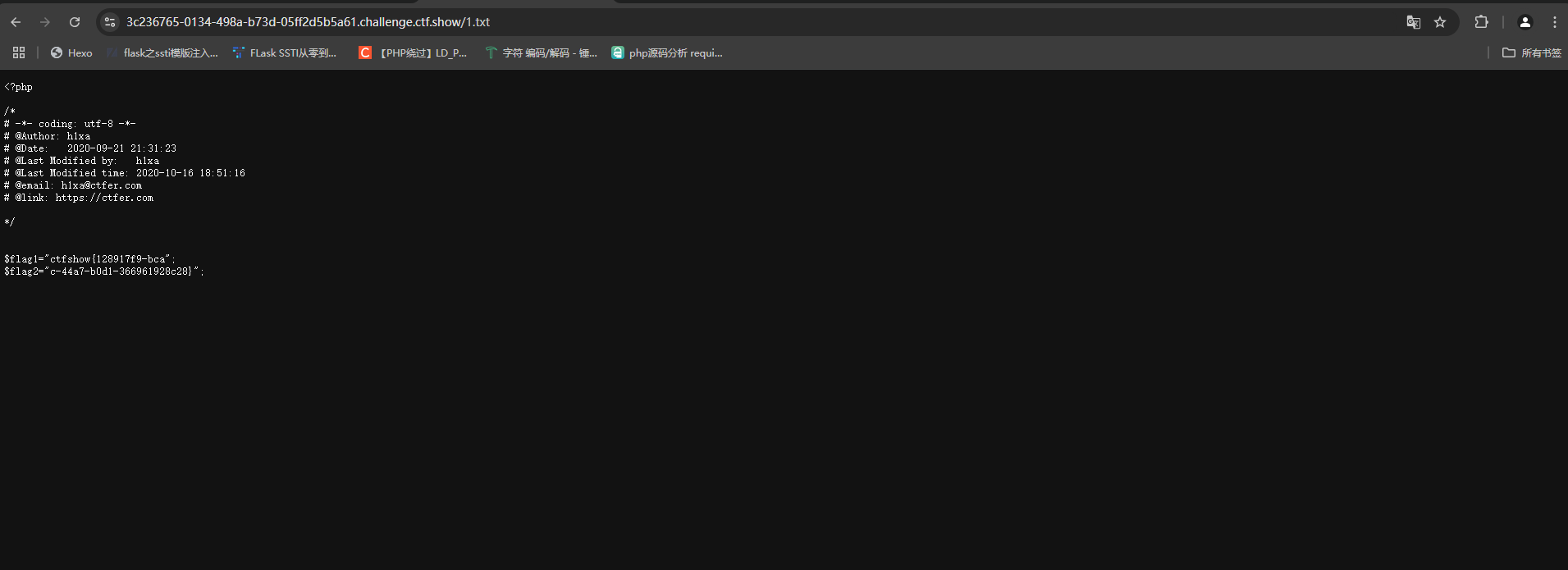Click the $flag2 line of text
This screenshot has height=570, width=1568.
(x=103, y=271)
